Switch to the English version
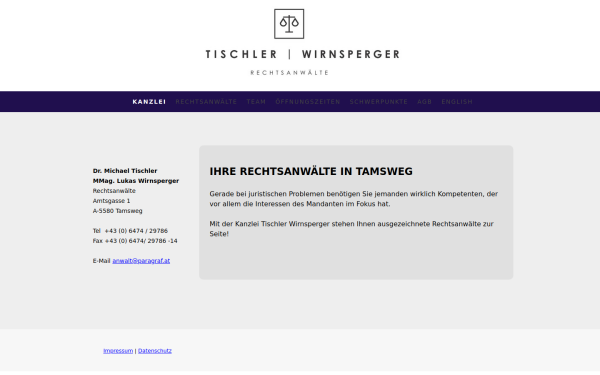Image resolution: width=600 pixels, height=375 pixels. point(457,102)
